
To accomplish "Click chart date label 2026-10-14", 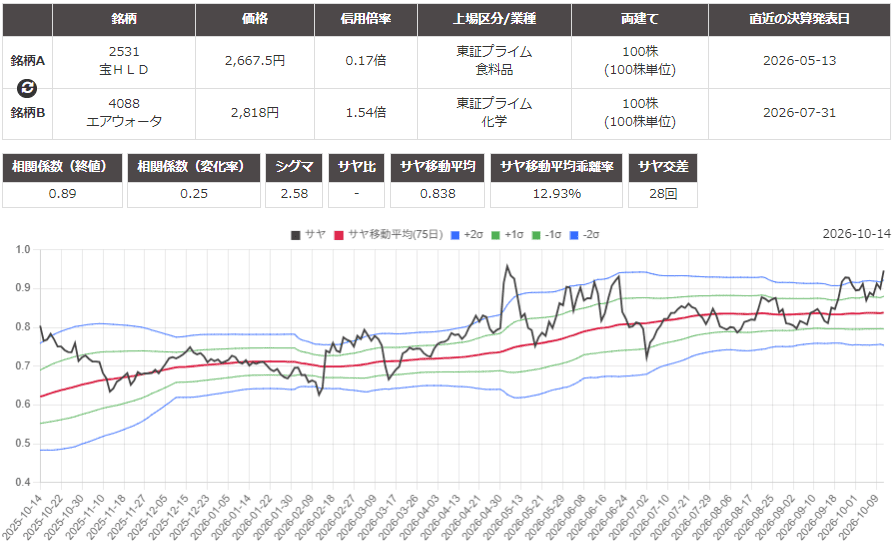I will pos(856,234).
